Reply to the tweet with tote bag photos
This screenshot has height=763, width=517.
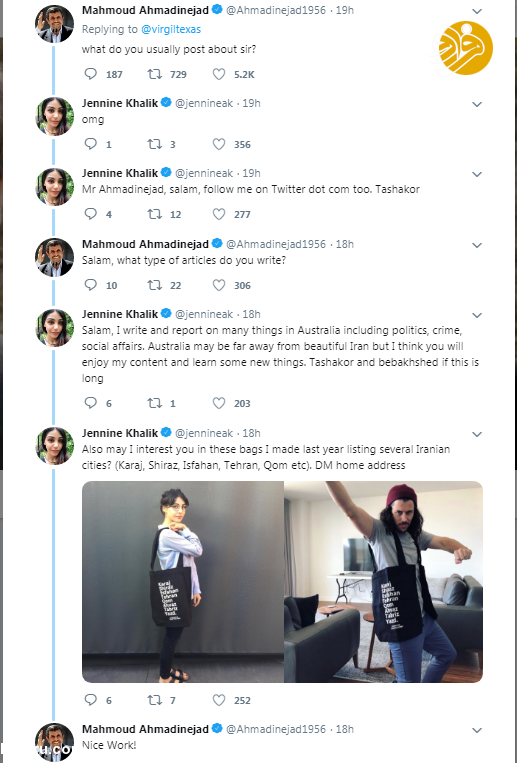coord(91,700)
